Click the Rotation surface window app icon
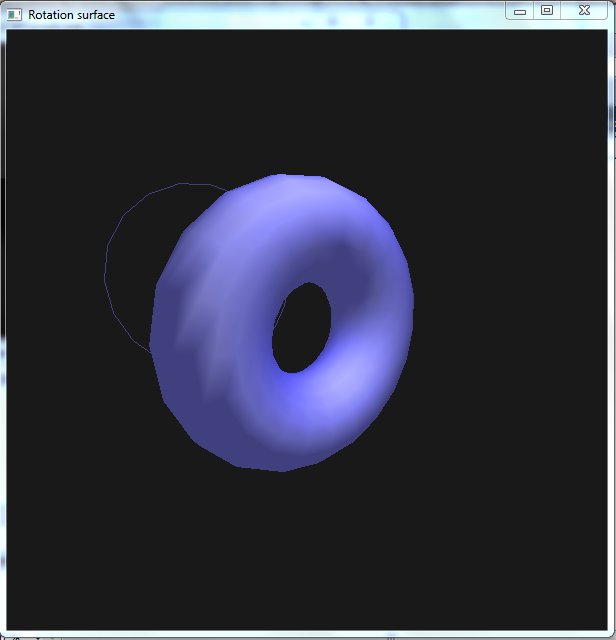The width and height of the screenshot is (616, 640). click(14, 15)
